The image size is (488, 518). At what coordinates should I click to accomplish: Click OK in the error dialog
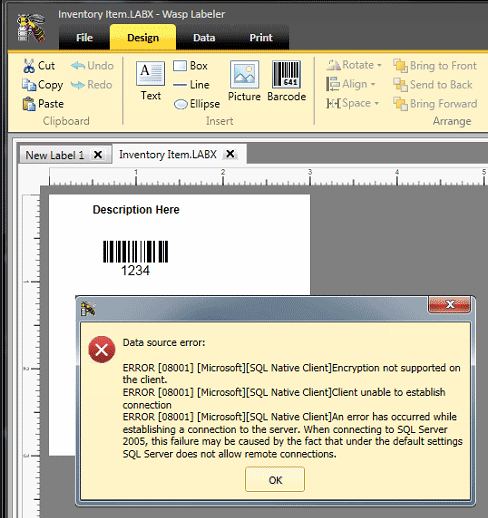point(275,479)
